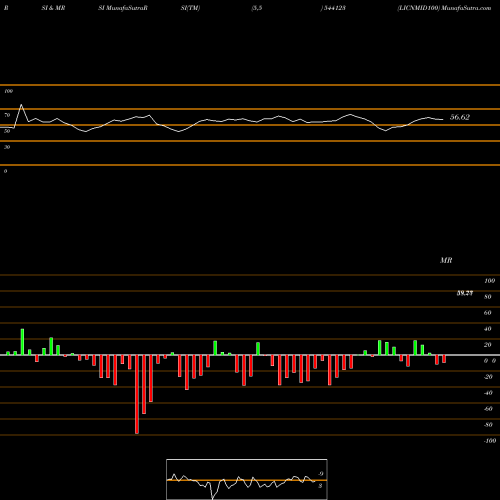Click the RSI axis label 30

click(x=7, y=147)
